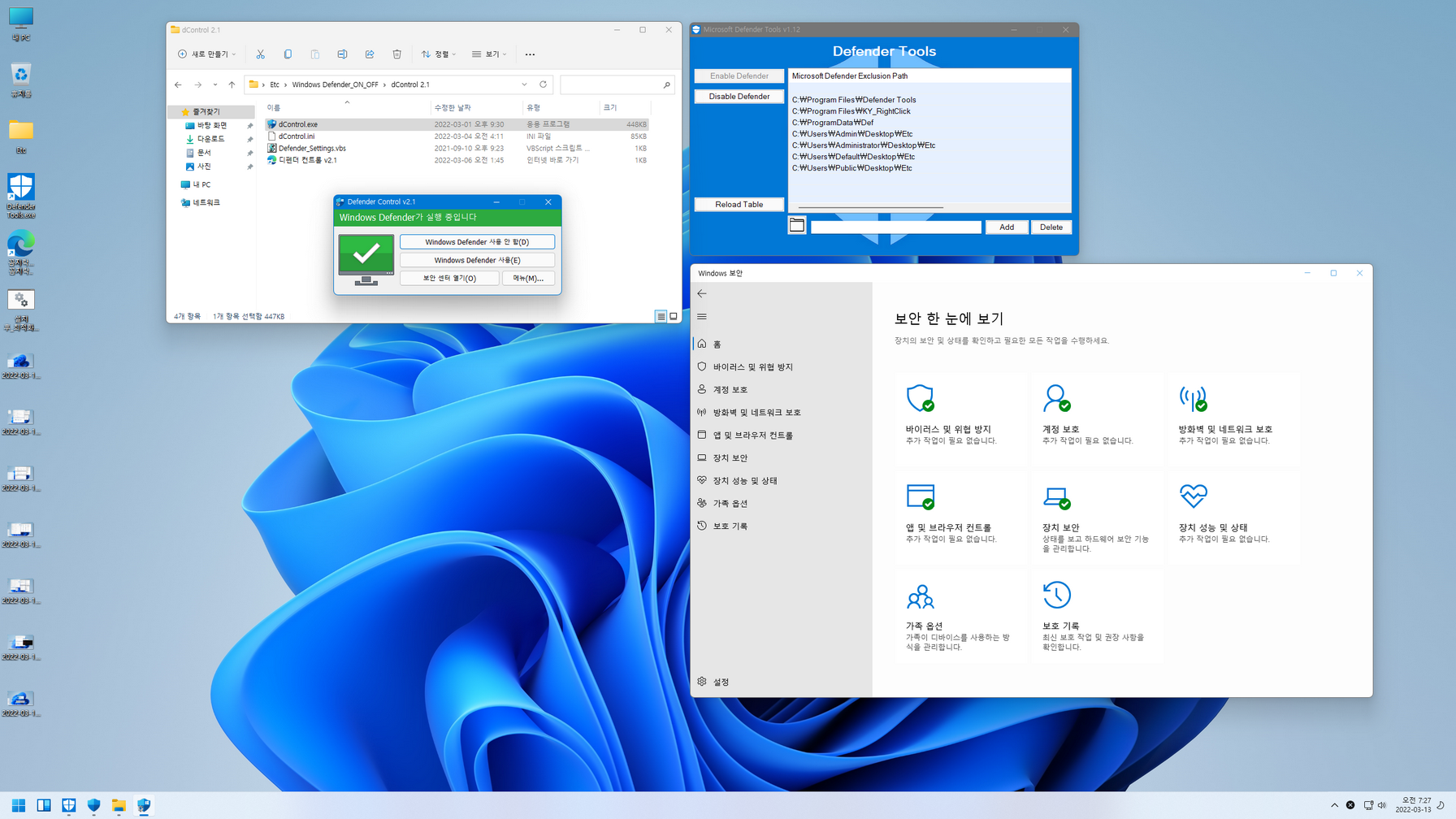Click the volume icon in system tray
The image size is (1456, 819).
pyautogui.click(x=1382, y=805)
